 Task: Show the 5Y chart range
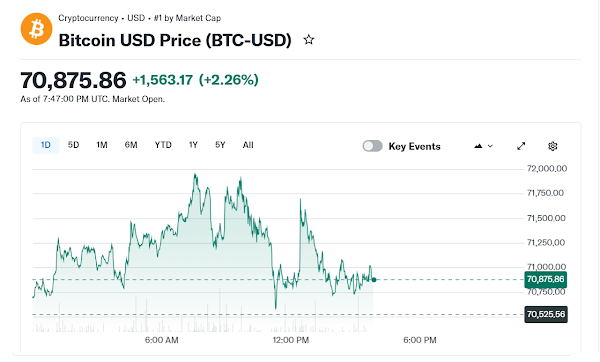220,145
